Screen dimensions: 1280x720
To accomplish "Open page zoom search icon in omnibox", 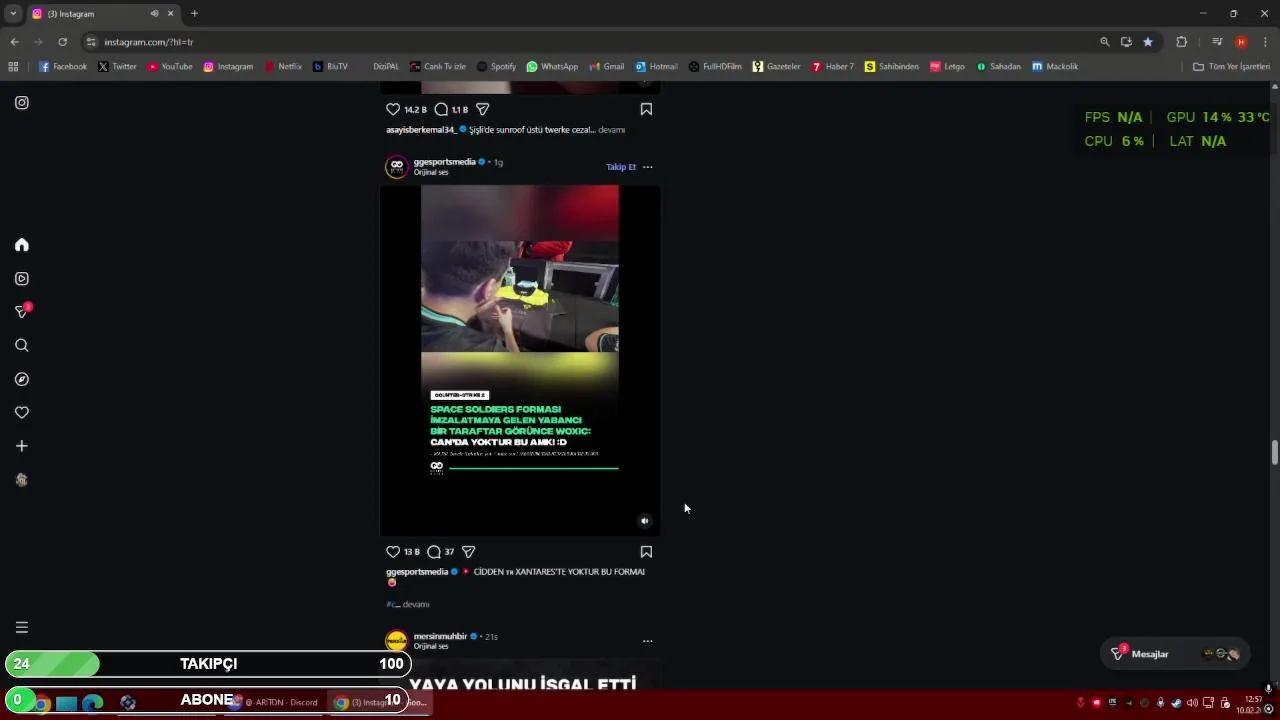I will click(1104, 42).
